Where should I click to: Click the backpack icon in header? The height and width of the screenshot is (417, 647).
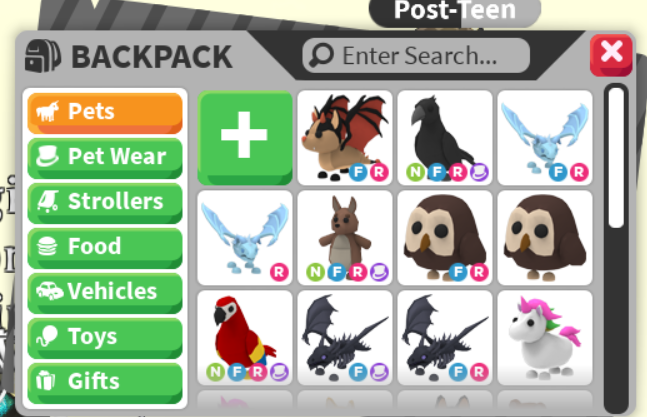click(43, 56)
